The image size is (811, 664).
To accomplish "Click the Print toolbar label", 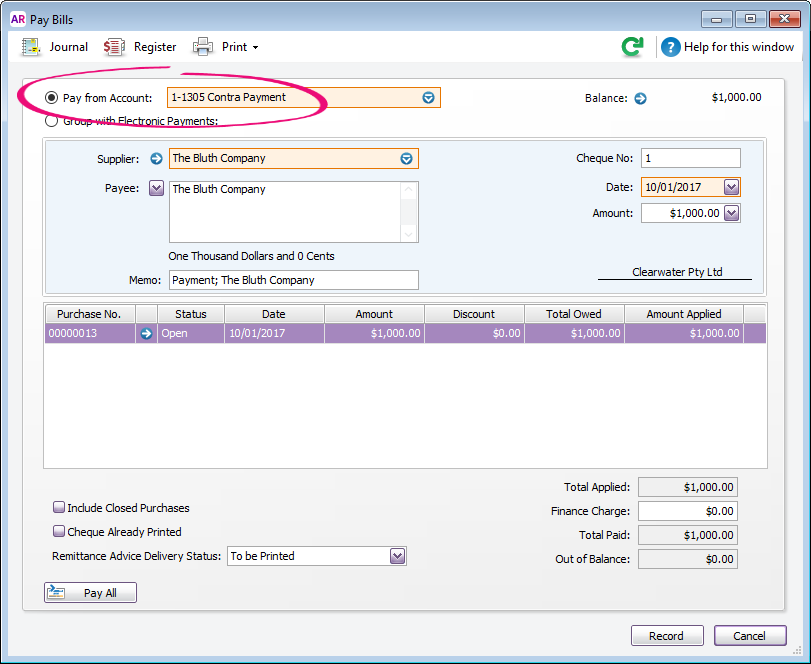I will (x=234, y=47).
